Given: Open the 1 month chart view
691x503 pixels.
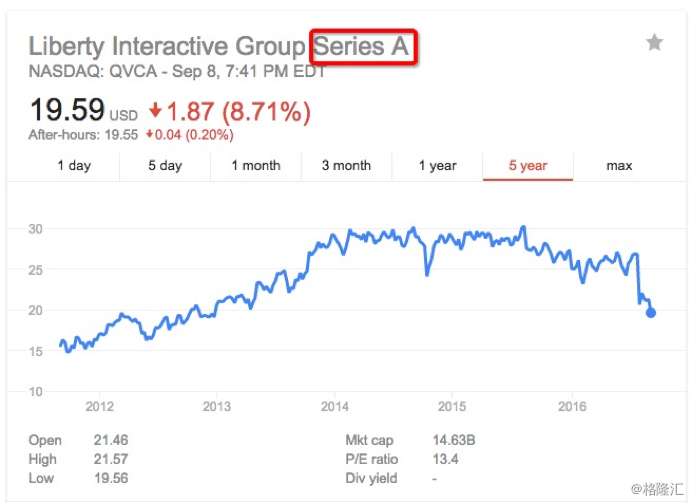Looking at the screenshot, I should pyautogui.click(x=256, y=166).
